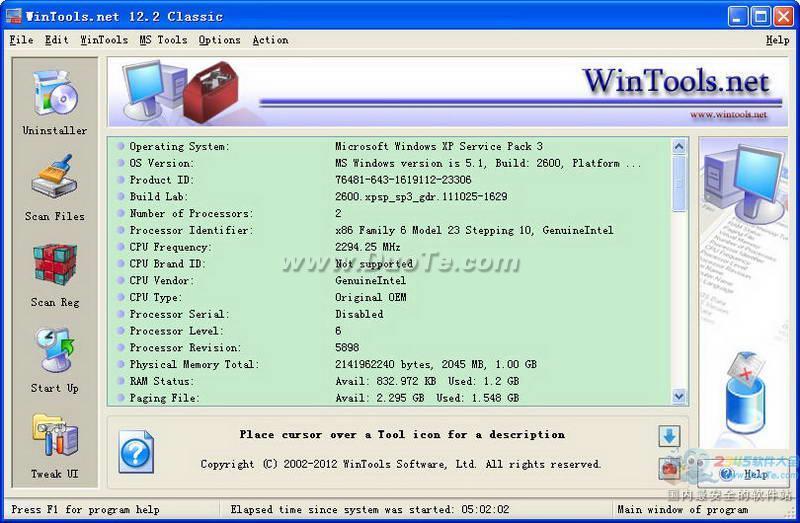Close the WinTools.net window

[784, 17]
